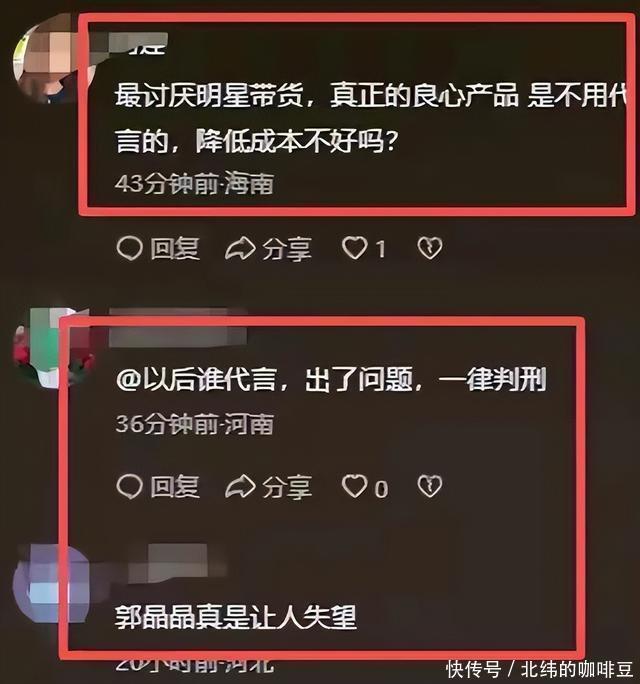This screenshot has width=640, height=684.
Task: Tap 回复 text under the 36分钟前 comment
Action: pos(175,486)
